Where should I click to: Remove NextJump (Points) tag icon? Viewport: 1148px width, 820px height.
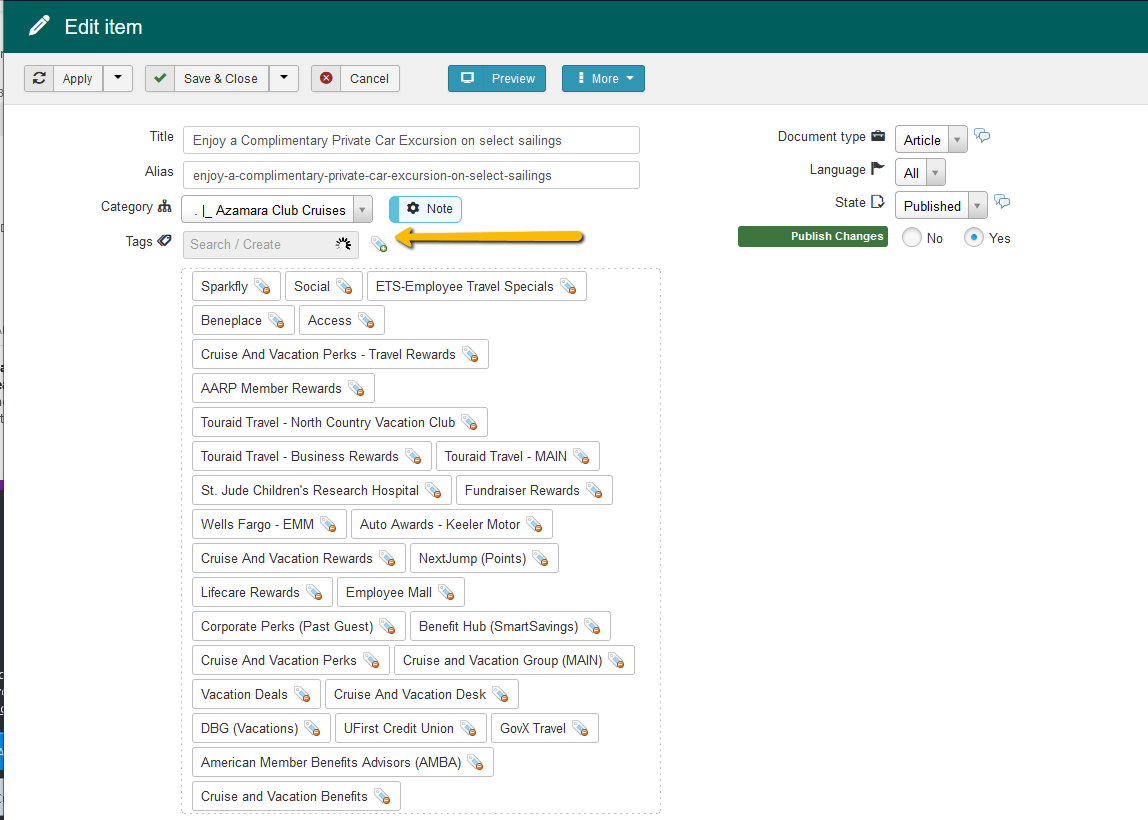pos(540,558)
